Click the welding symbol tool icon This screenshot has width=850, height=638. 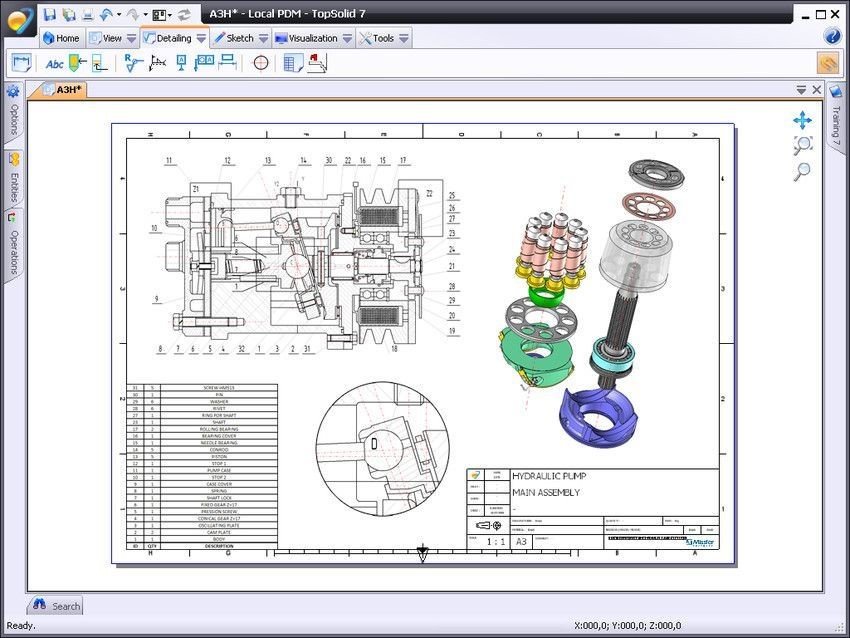click(158, 63)
